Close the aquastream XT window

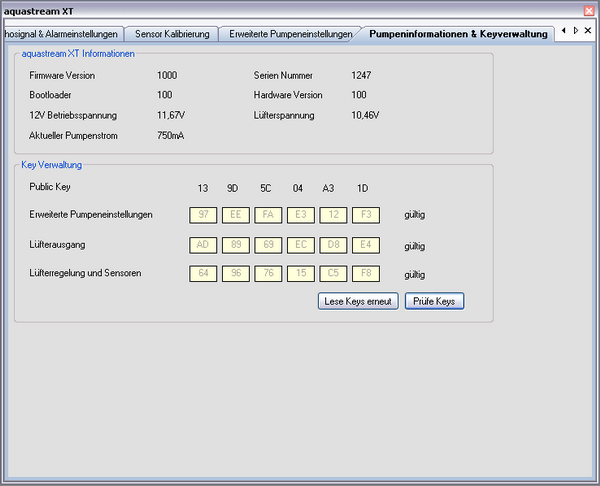tap(589, 11)
